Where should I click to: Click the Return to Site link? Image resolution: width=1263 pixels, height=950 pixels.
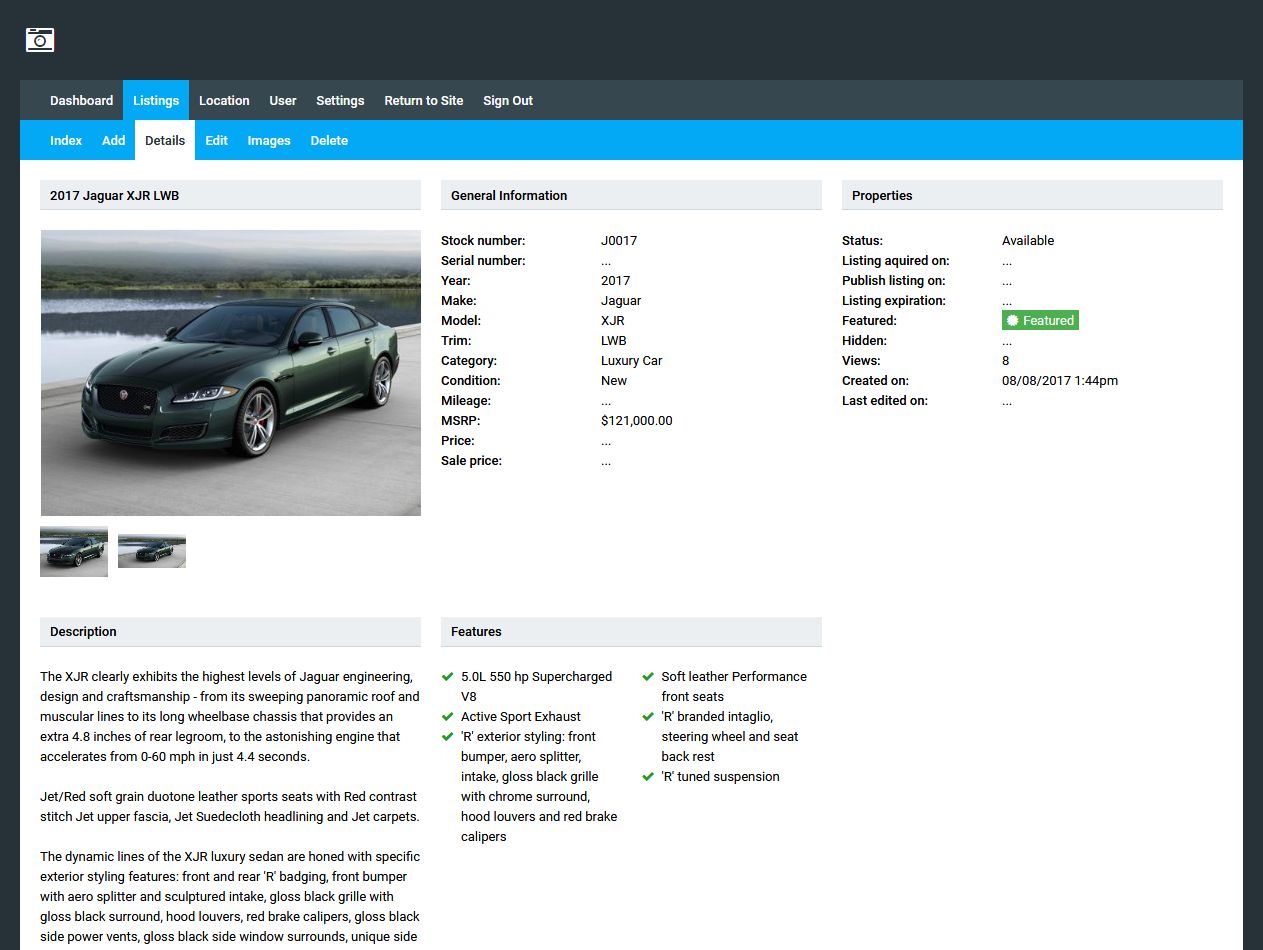424,101
